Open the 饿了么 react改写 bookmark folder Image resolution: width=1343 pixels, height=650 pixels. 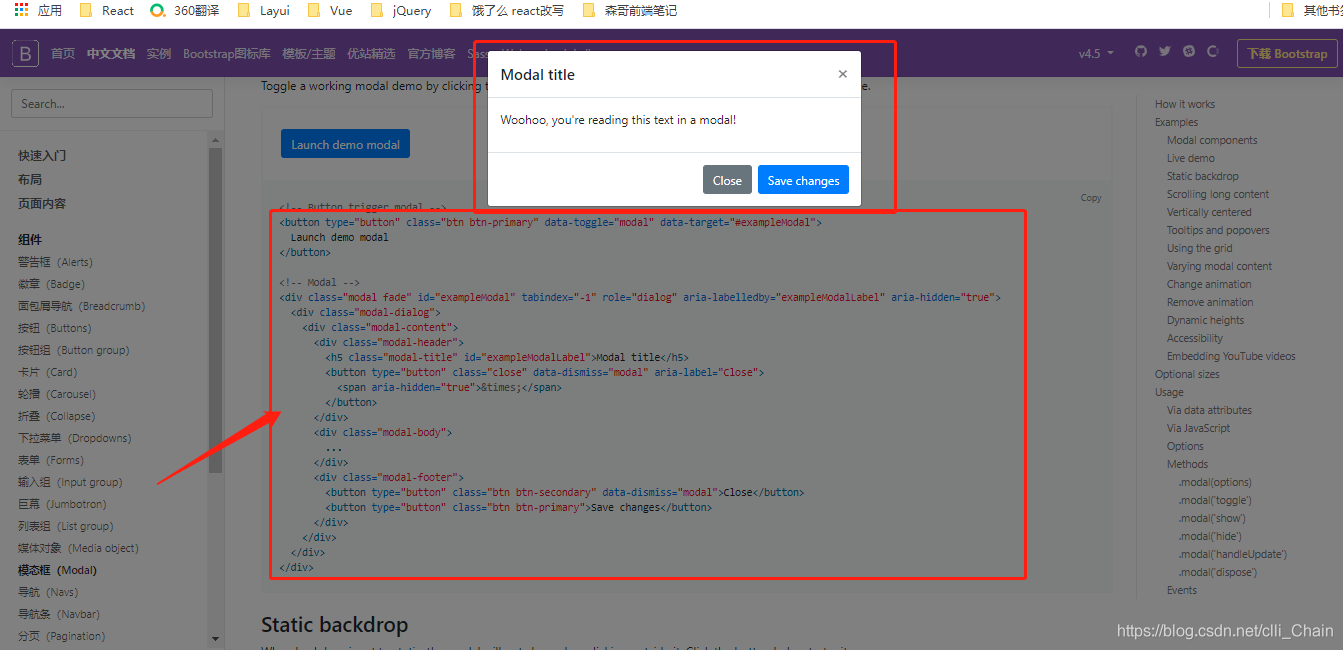(506, 10)
